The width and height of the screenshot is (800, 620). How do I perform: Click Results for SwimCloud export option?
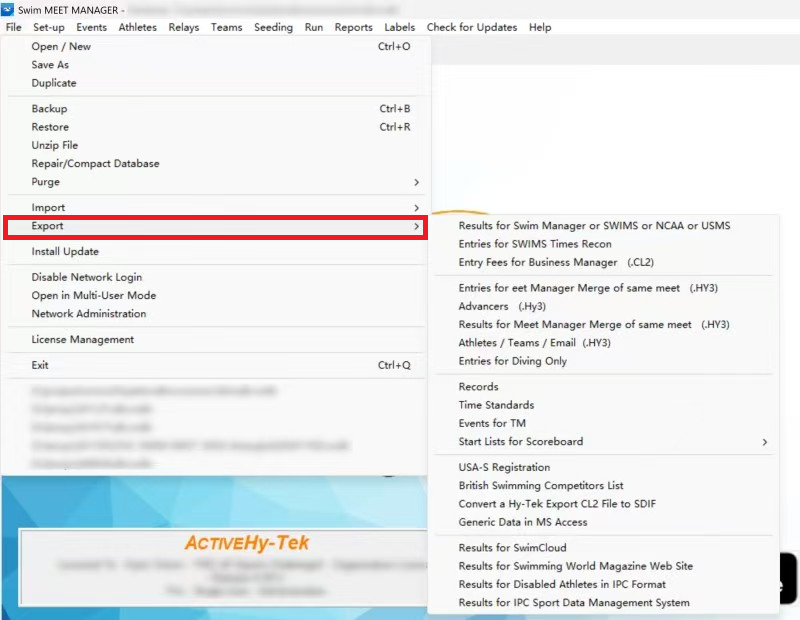pyautogui.click(x=512, y=548)
